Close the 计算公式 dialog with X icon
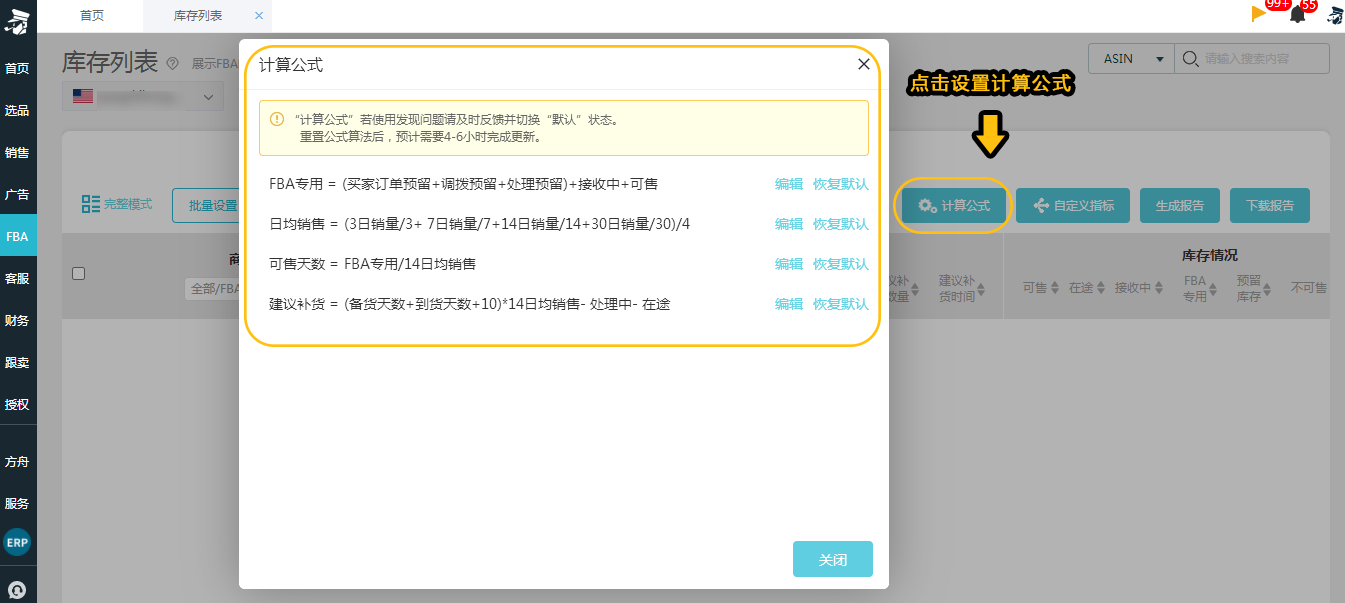Image resolution: width=1345 pixels, height=603 pixels. point(864,65)
